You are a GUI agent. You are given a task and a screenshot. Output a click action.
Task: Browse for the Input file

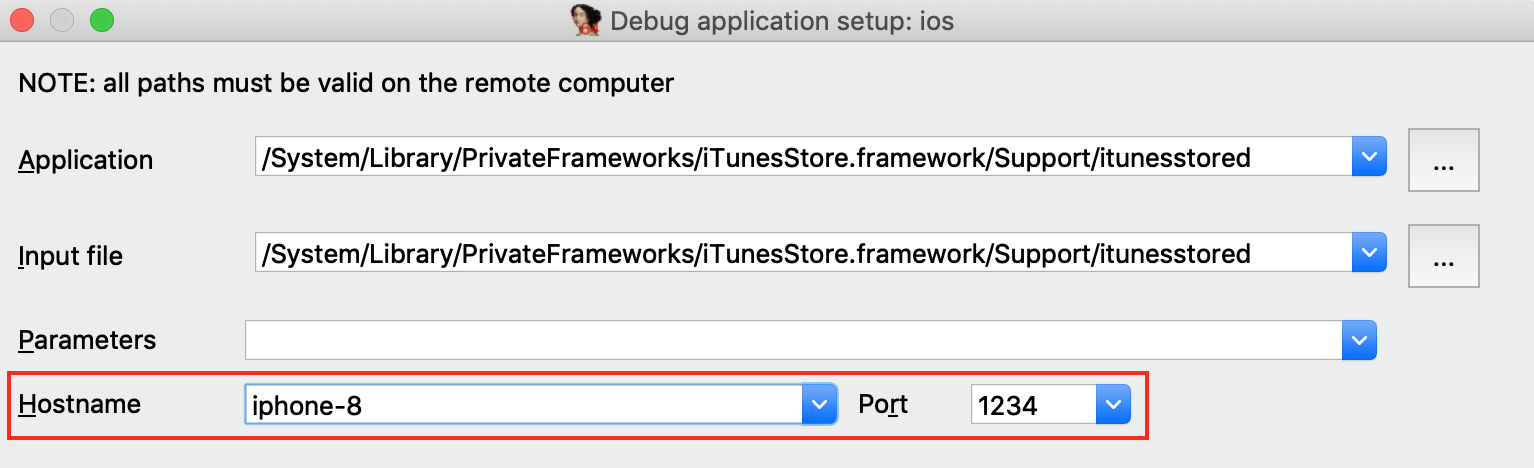pos(1443,256)
